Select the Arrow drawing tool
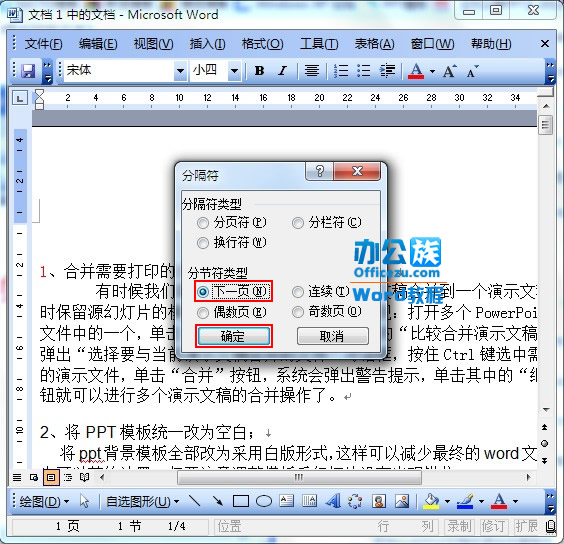 point(217,501)
